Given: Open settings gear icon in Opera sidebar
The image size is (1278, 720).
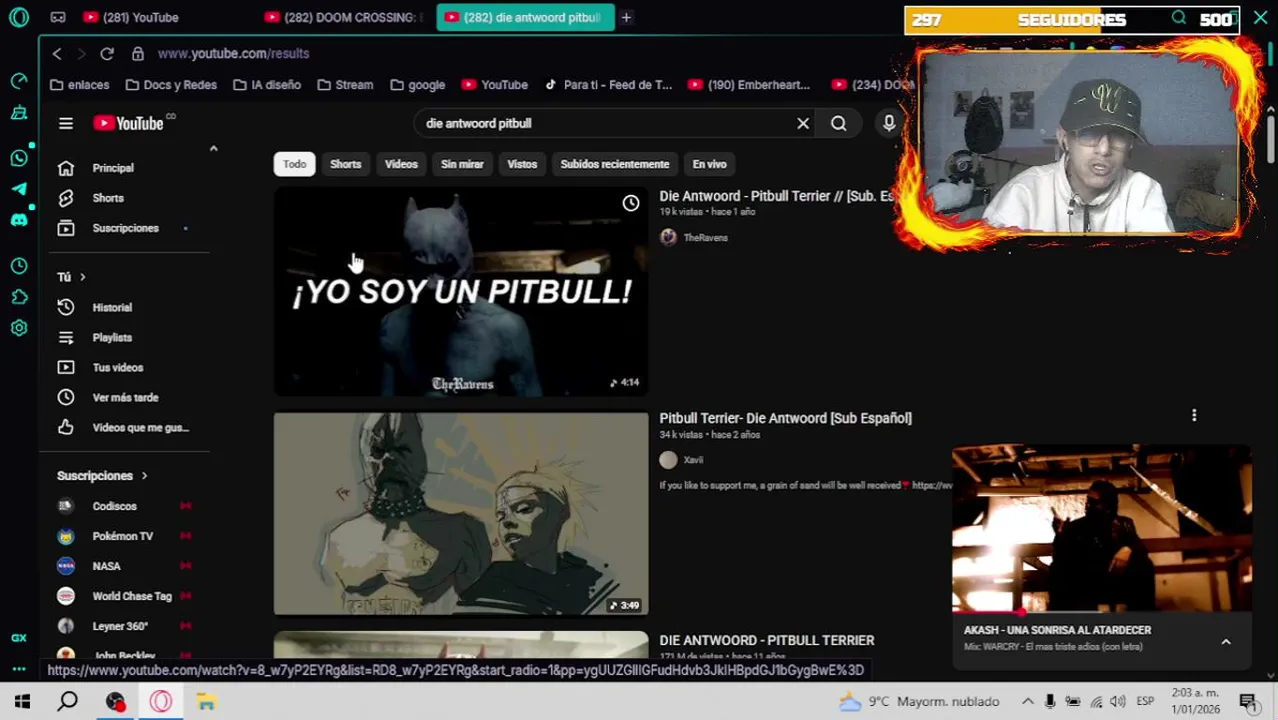Looking at the screenshot, I should [19, 328].
